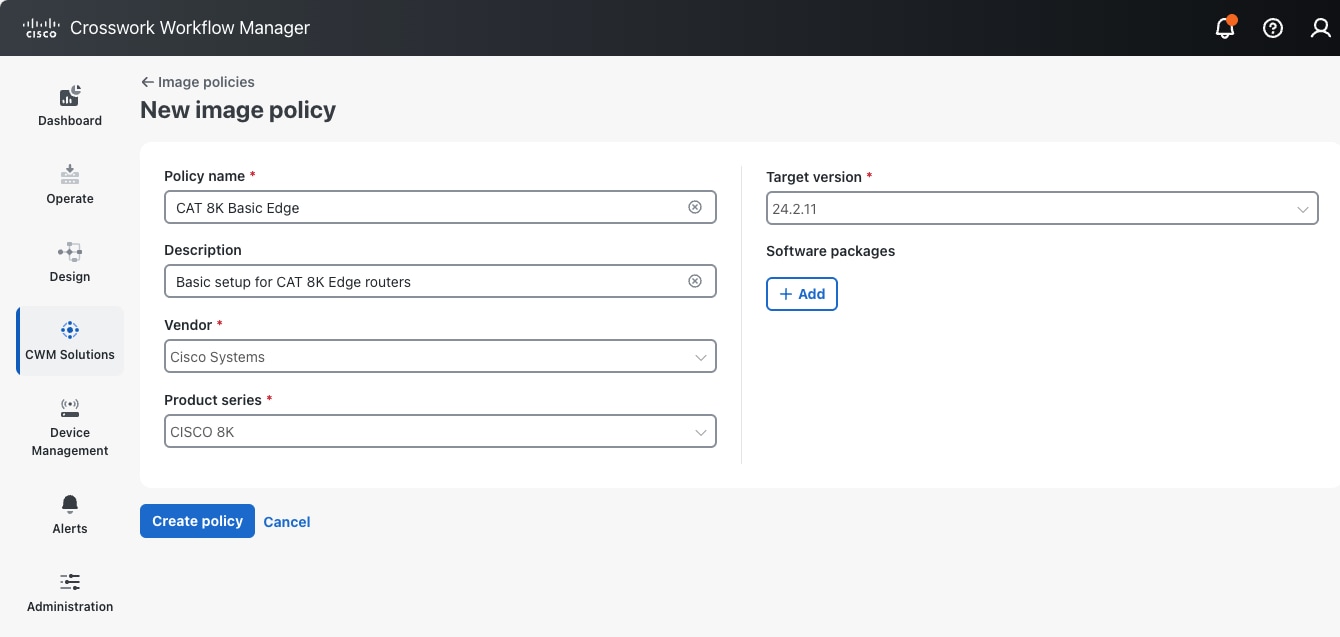Add a software package
Image resolution: width=1340 pixels, height=637 pixels.
[802, 294]
